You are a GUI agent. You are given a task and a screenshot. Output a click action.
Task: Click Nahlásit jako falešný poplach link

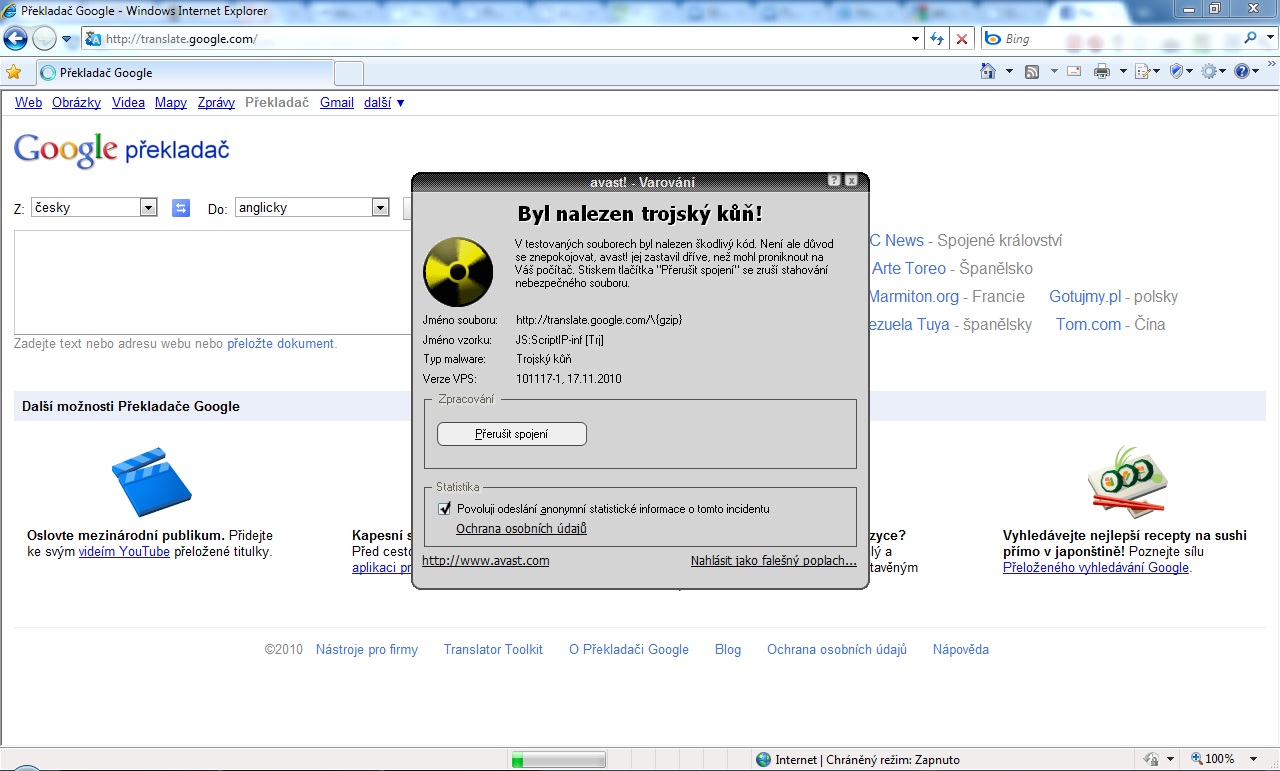774,560
